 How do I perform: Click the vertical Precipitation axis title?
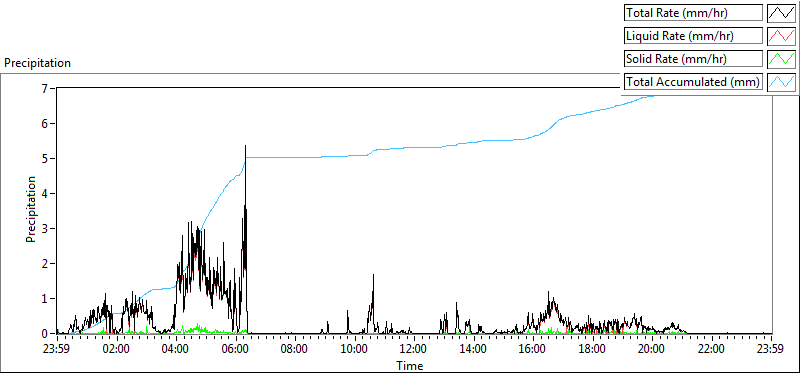click(x=32, y=210)
